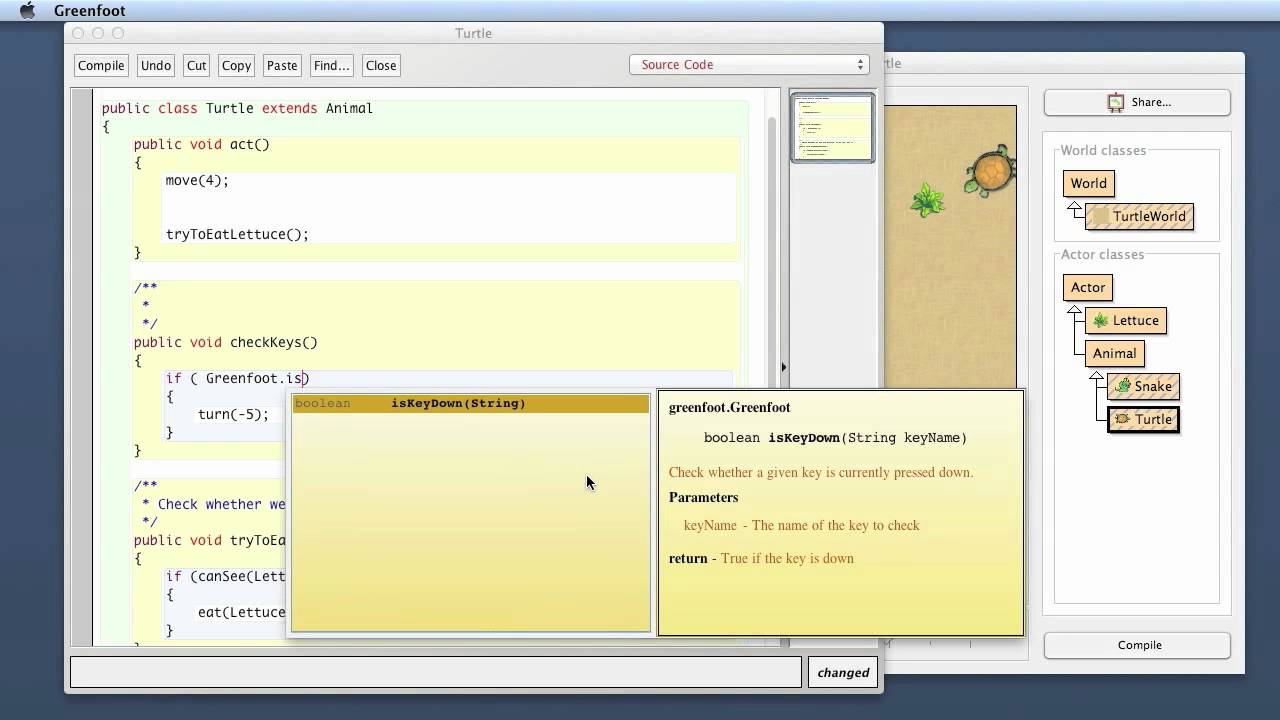Viewport: 1280px width, 720px height.
Task: Click the 'changed' status indicator
Action: click(x=843, y=672)
